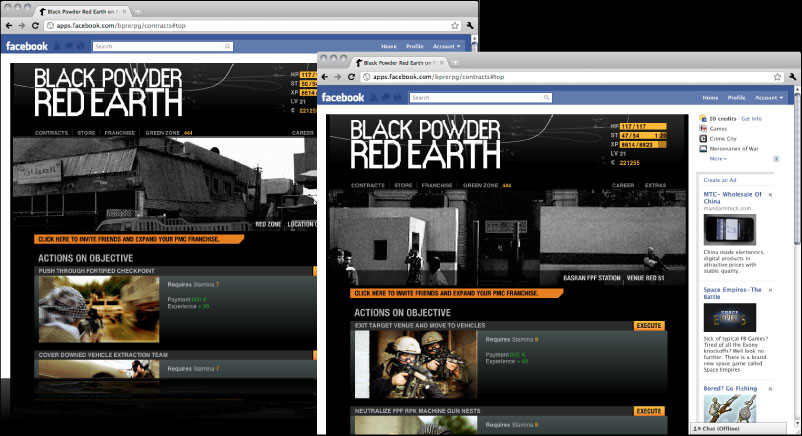
Task: Click Create an Ad link
Action: click(719, 180)
